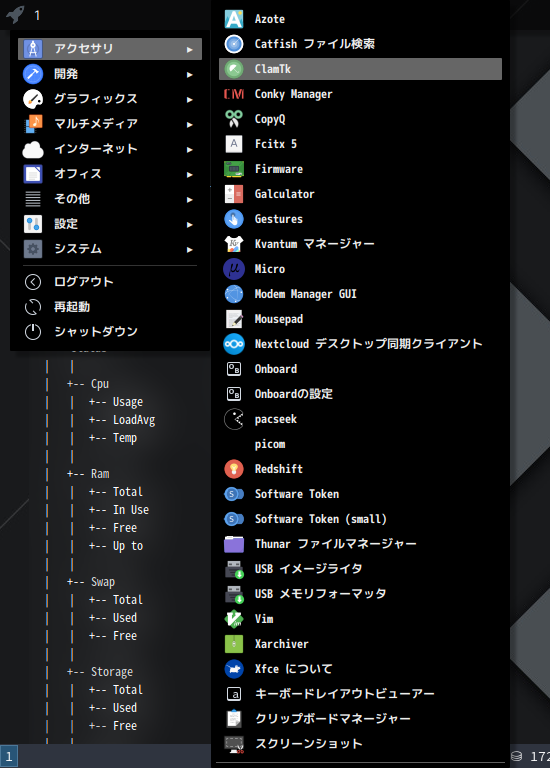Click the ClamTk antivirus icon
The height and width of the screenshot is (768, 550).
coord(234,69)
